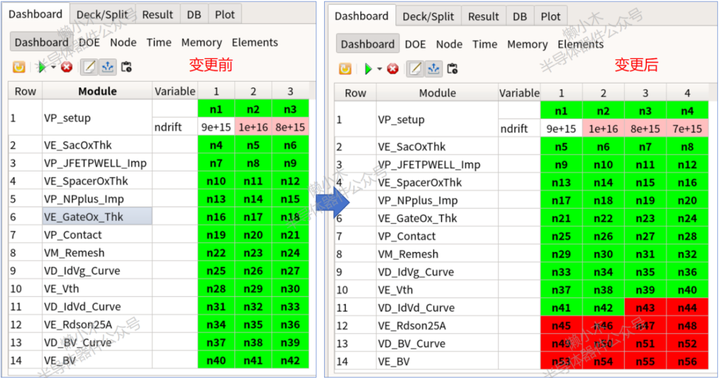Switch to Deck/Split tab in right window
720x378 pixels.
pos(428,17)
